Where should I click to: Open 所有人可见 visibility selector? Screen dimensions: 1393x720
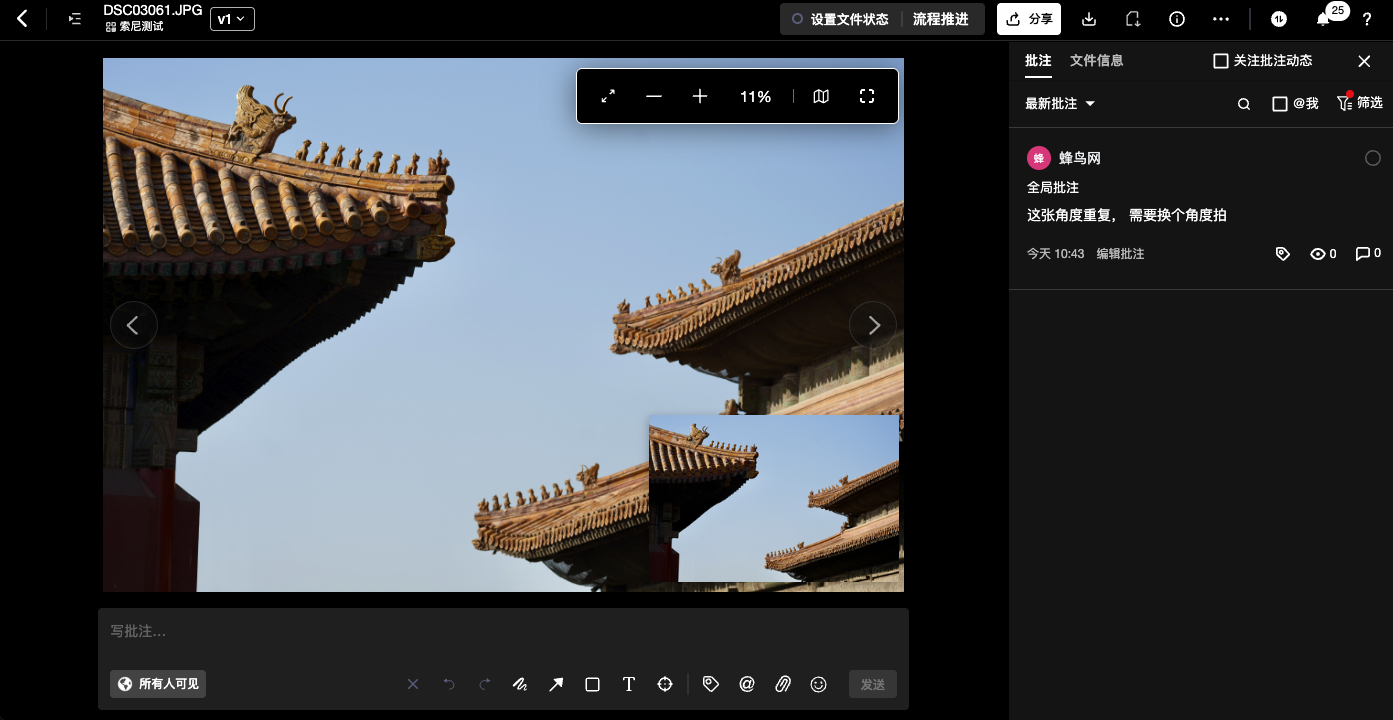click(x=158, y=684)
